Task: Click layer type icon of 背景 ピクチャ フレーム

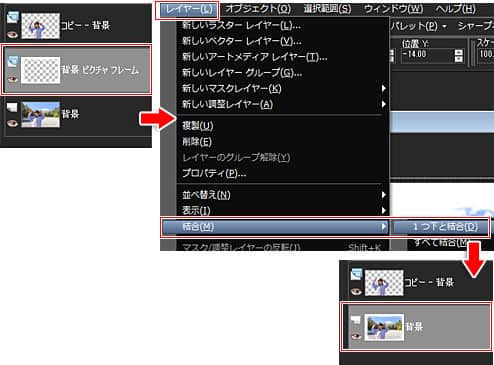Action: point(13,62)
